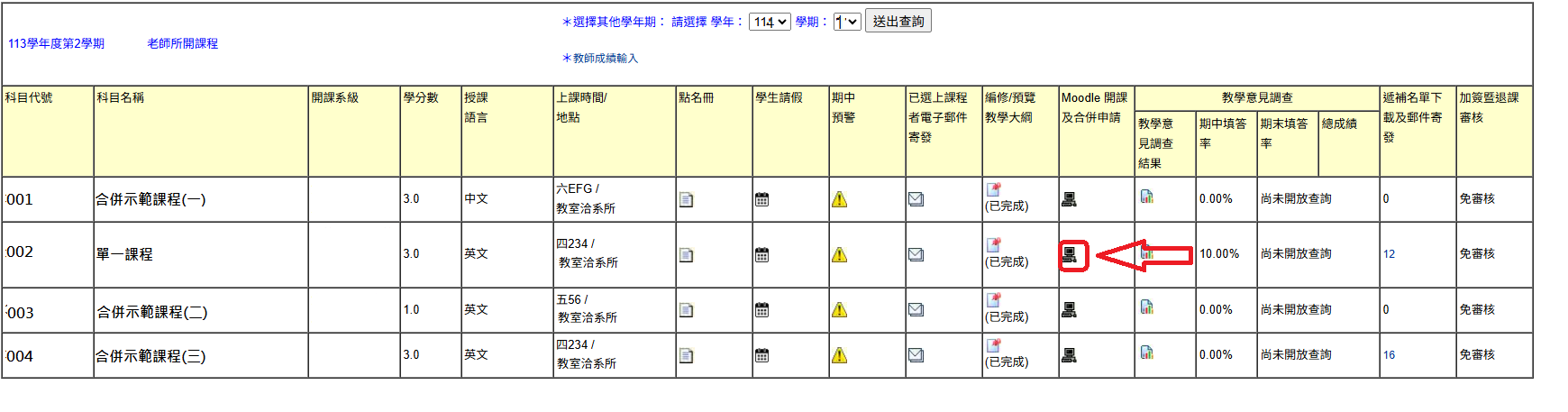Edit syllabus icon for course 002
1568x412 pixels.
coord(993,245)
